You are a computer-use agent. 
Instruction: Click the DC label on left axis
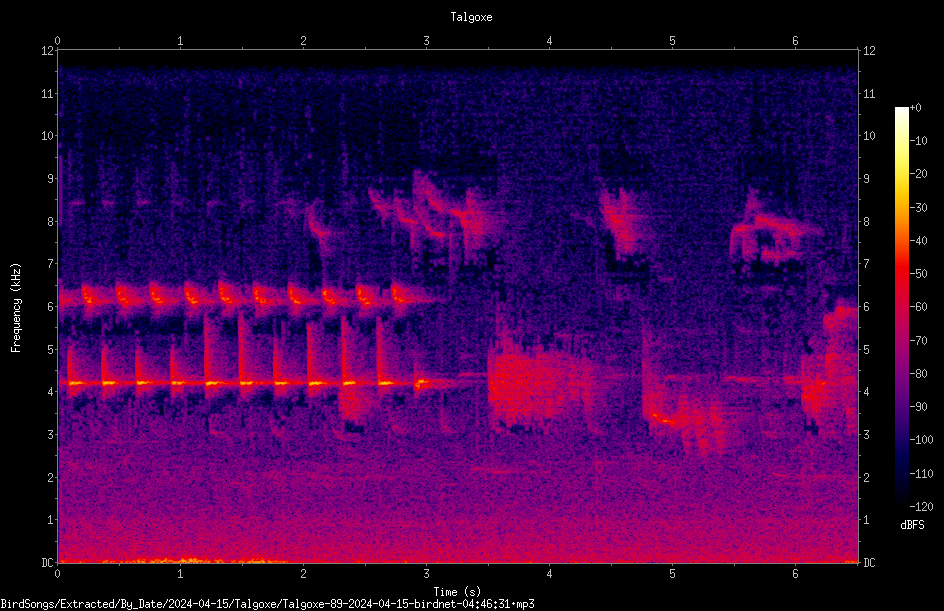(47, 562)
